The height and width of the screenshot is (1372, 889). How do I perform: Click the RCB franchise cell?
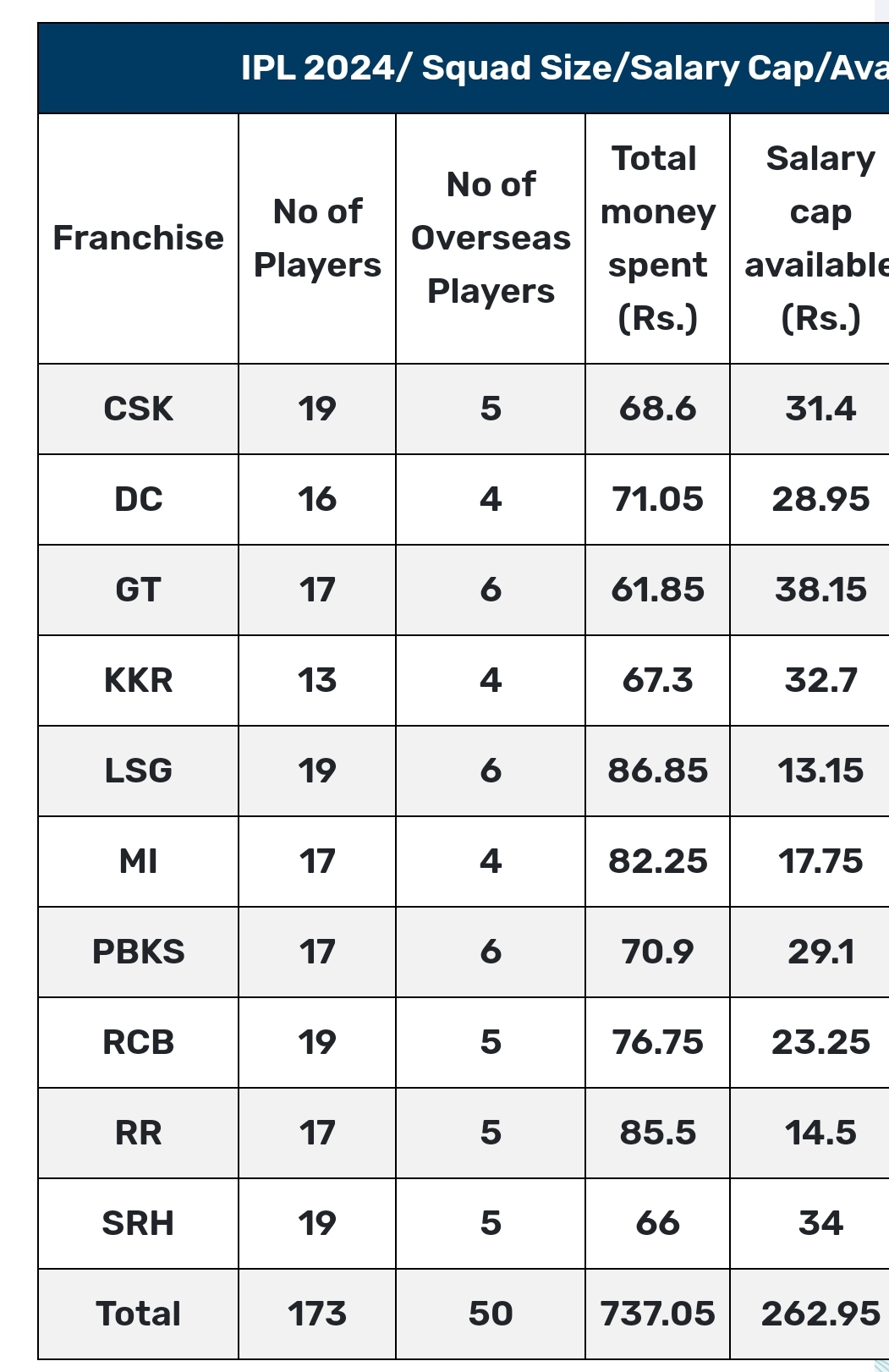tap(138, 1043)
